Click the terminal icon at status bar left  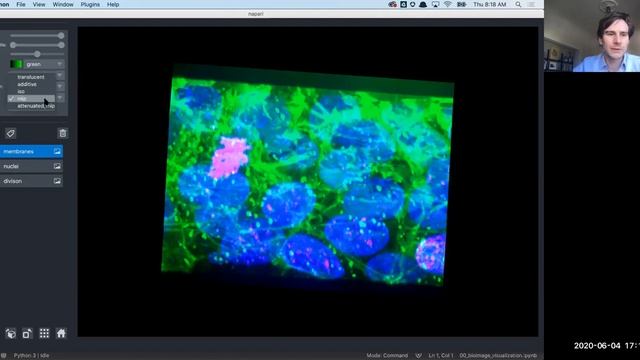[x=4, y=356]
